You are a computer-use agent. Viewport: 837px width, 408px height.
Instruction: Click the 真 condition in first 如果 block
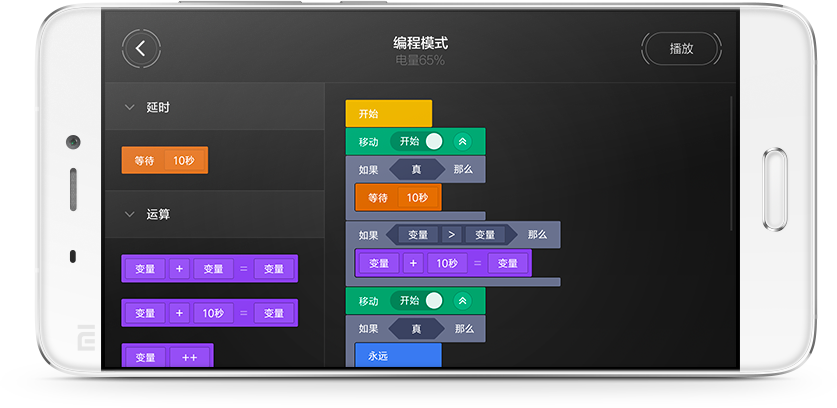(x=416, y=169)
